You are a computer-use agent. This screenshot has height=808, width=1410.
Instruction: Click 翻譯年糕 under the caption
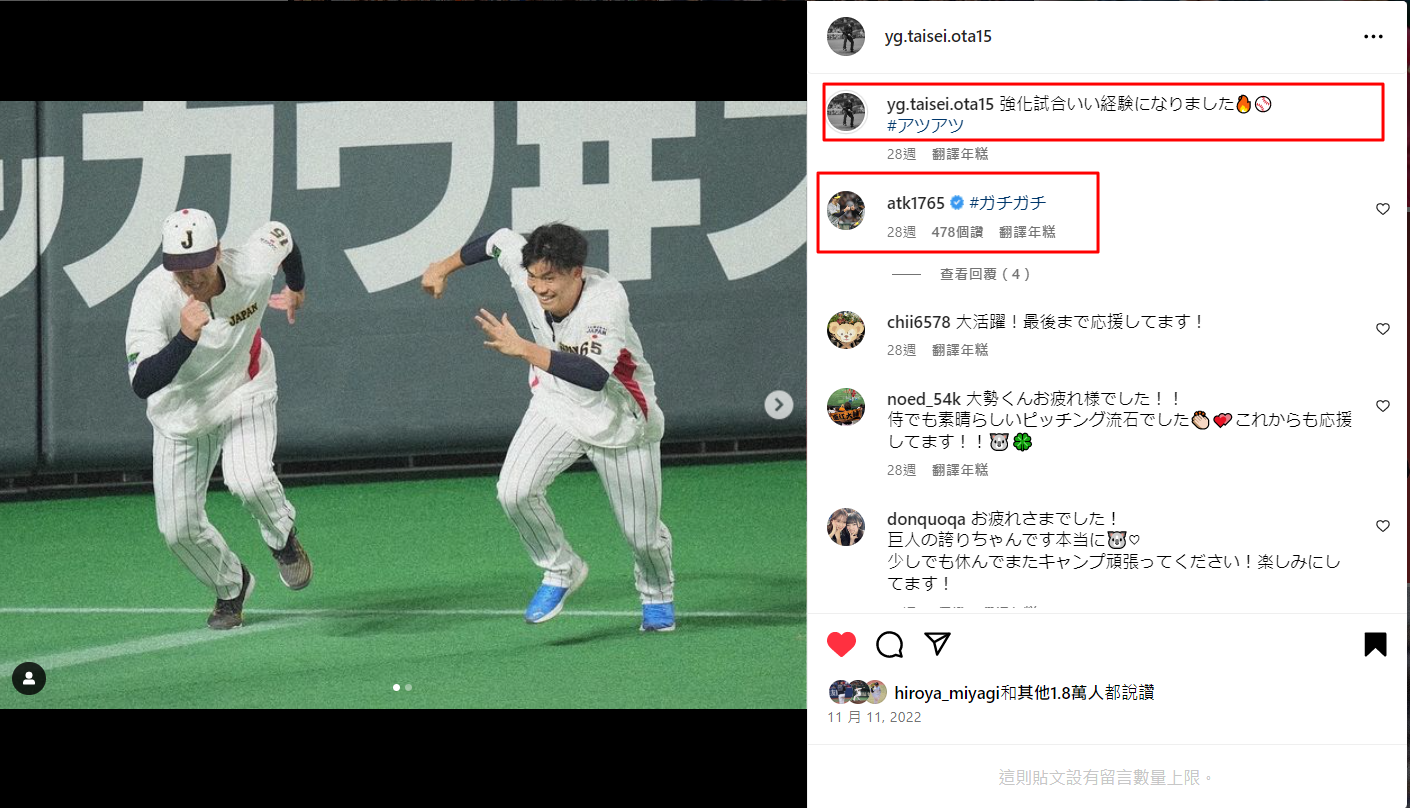(960, 154)
